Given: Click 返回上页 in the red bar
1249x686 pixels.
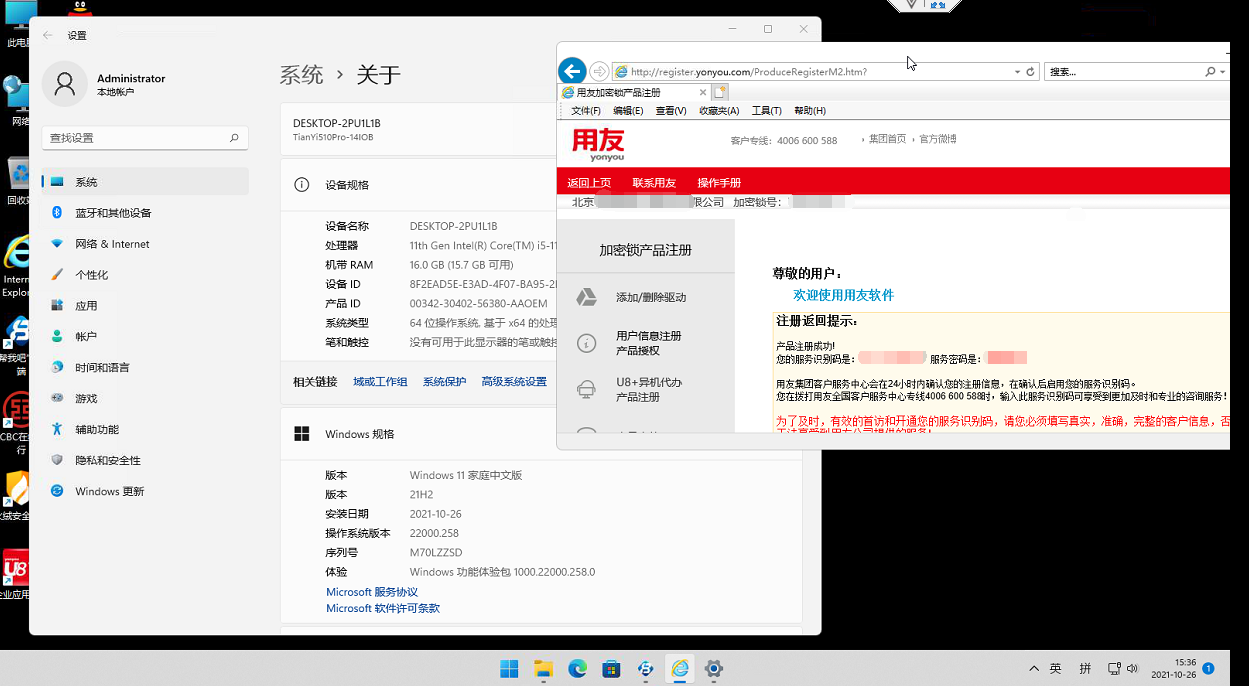Looking at the screenshot, I should click(x=589, y=183).
